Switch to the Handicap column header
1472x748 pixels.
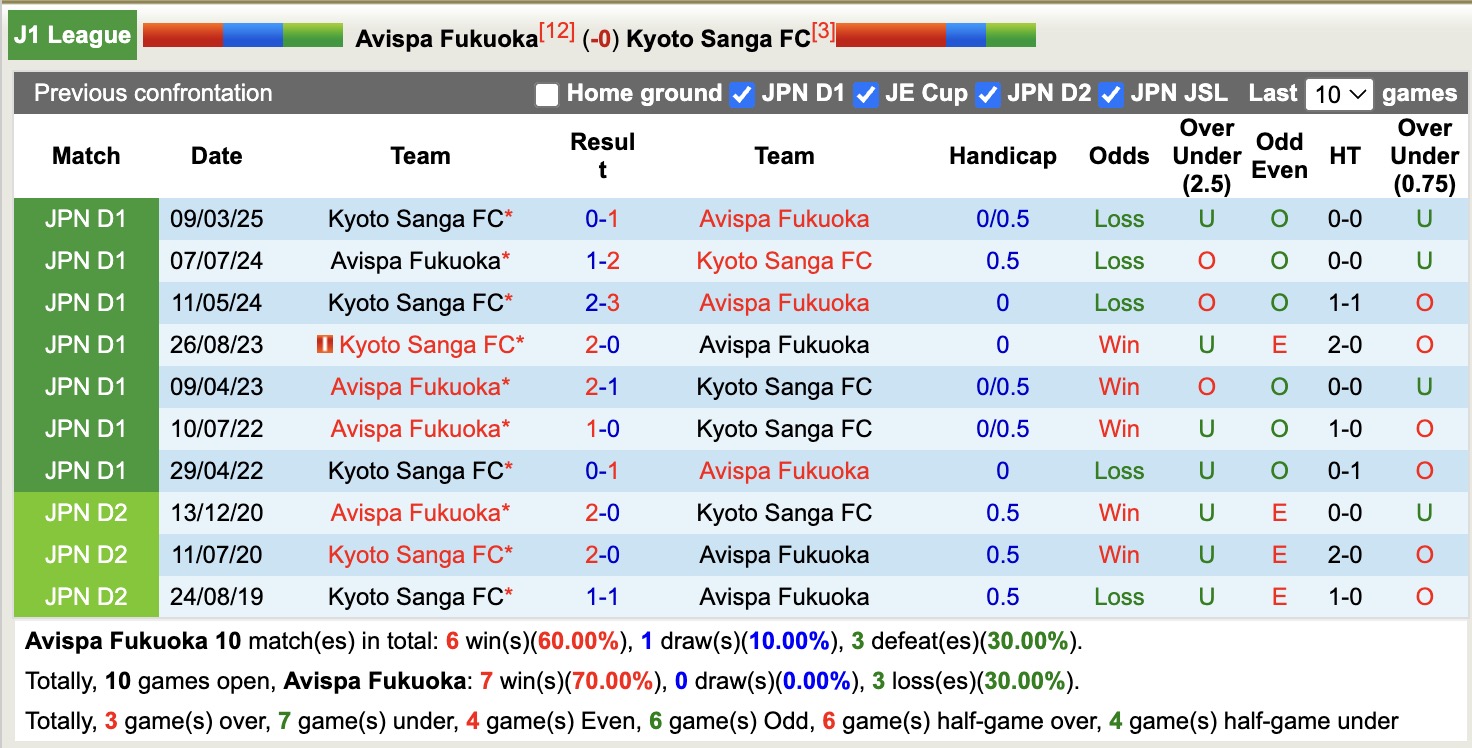click(x=1002, y=156)
